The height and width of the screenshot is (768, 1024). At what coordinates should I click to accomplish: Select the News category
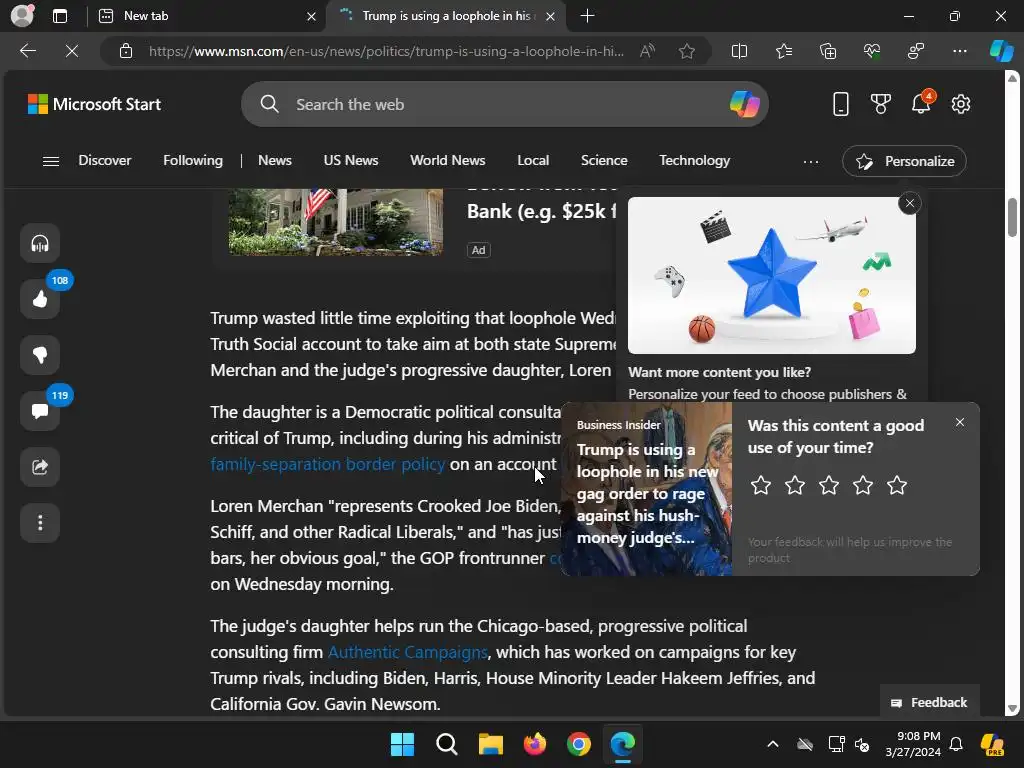point(275,161)
